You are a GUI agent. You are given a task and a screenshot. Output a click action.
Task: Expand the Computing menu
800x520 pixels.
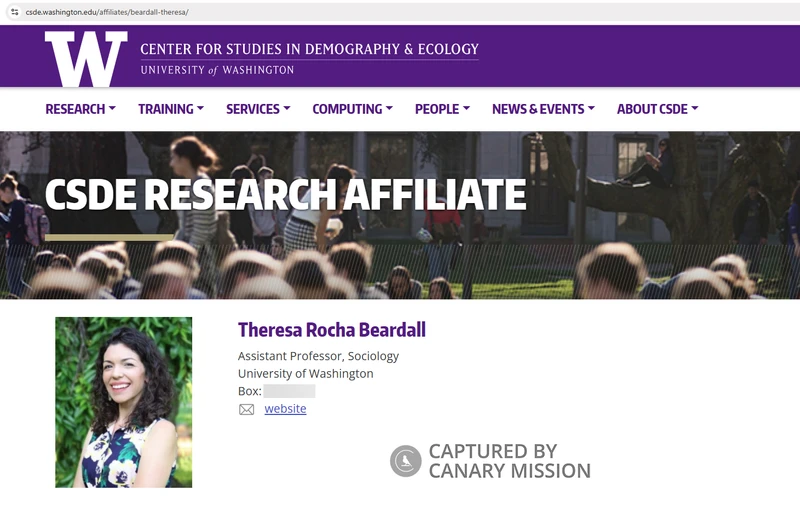tap(353, 109)
